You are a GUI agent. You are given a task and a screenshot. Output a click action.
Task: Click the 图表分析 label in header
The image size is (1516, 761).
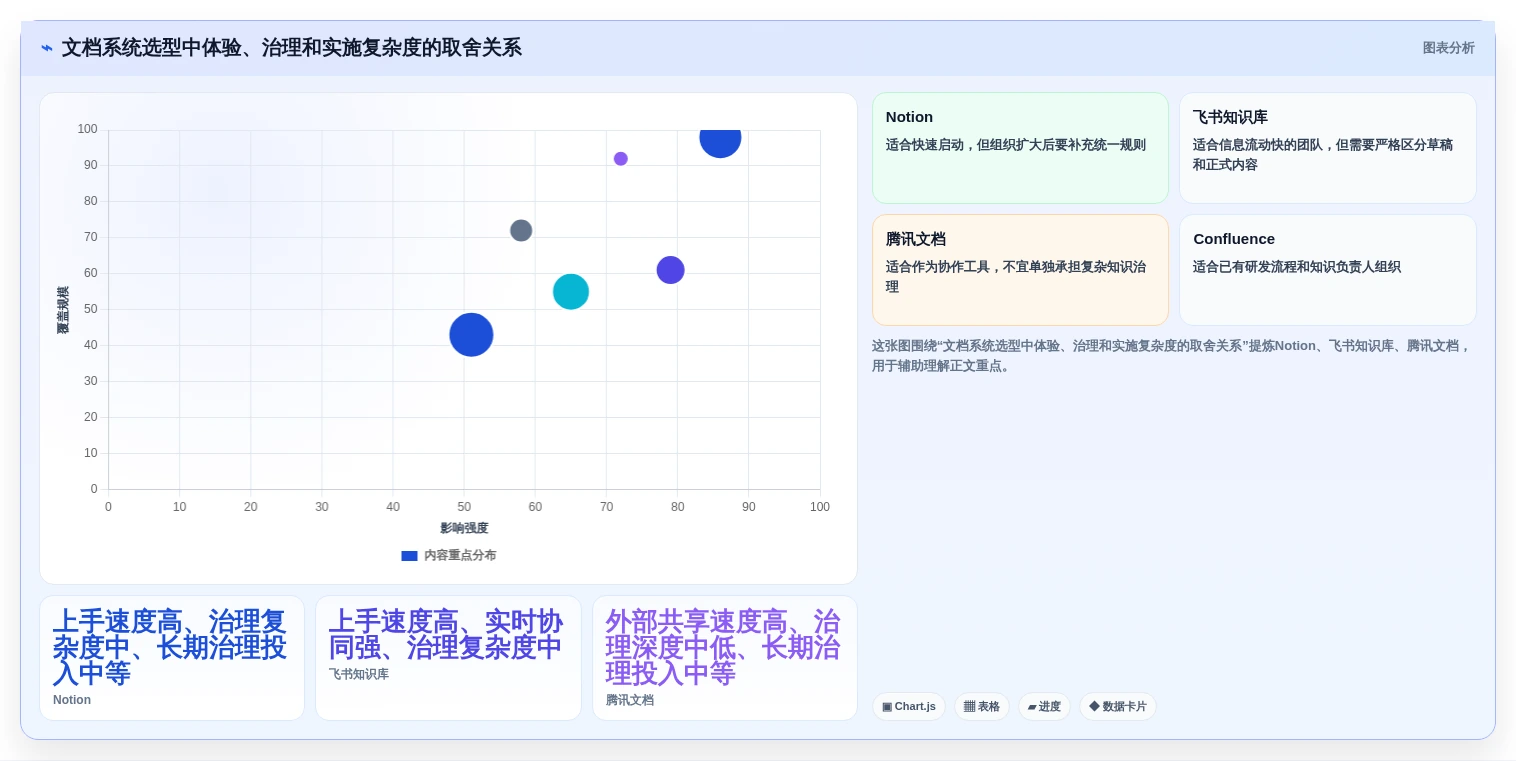[x=1448, y=48]
